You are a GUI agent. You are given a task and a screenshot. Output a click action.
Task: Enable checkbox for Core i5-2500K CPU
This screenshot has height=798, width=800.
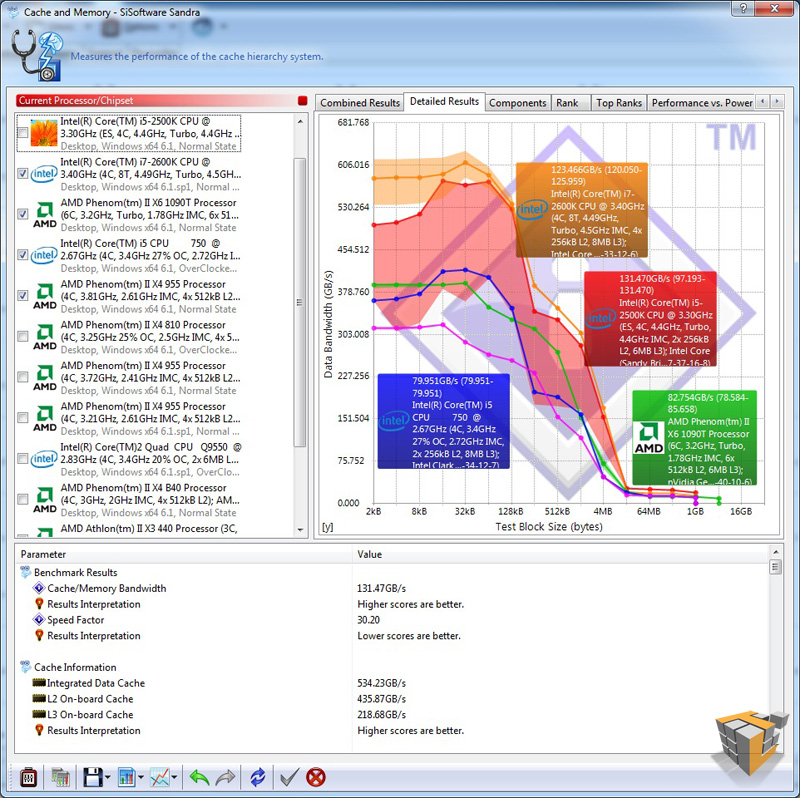pos(22,133)
